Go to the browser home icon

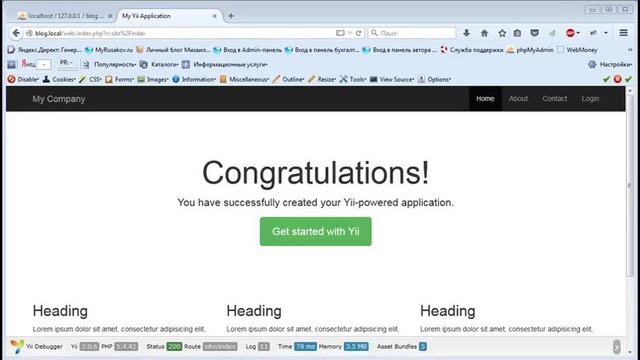484,33
